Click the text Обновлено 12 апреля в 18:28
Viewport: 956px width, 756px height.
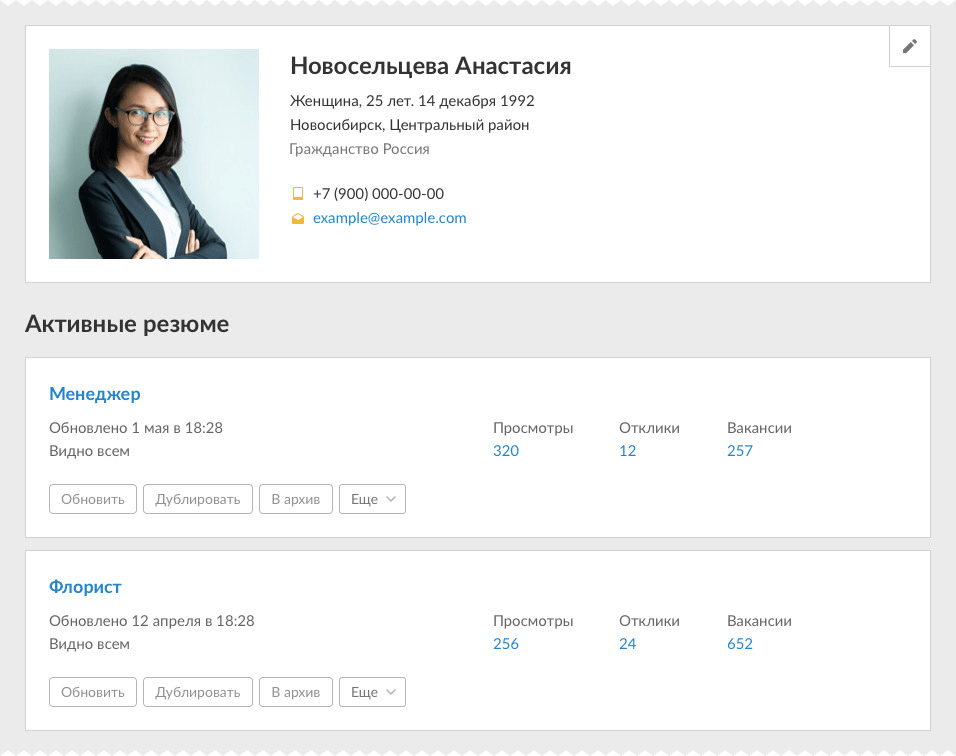pyautogui.click(x=152, y=621)
